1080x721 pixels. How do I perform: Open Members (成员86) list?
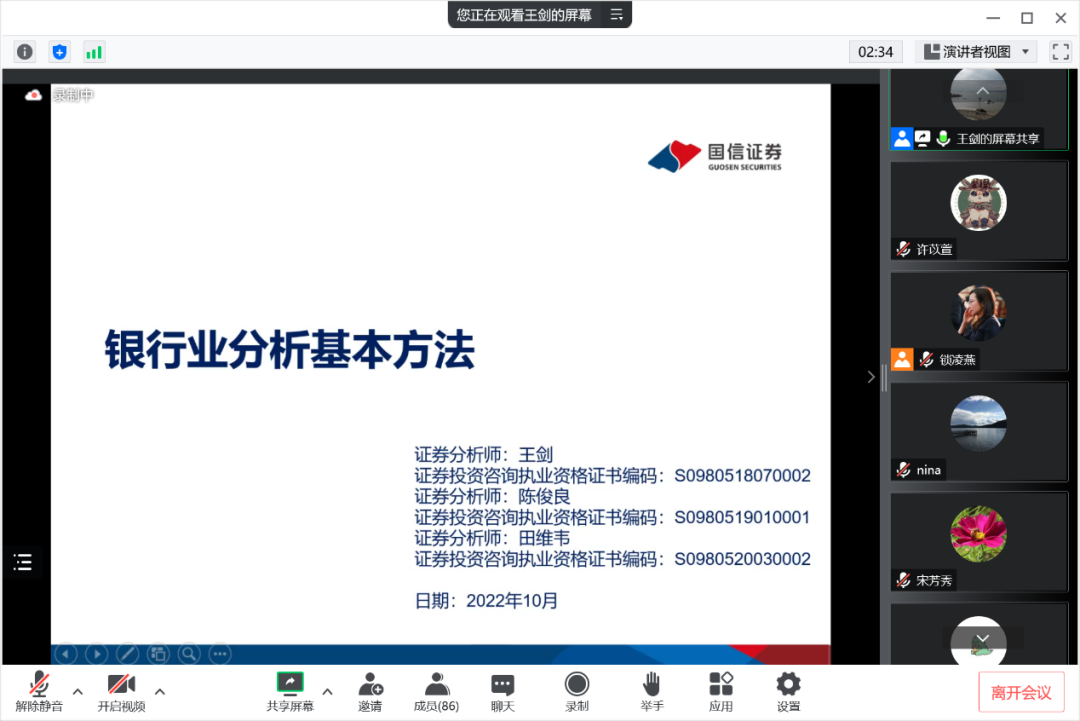(436, 691)
